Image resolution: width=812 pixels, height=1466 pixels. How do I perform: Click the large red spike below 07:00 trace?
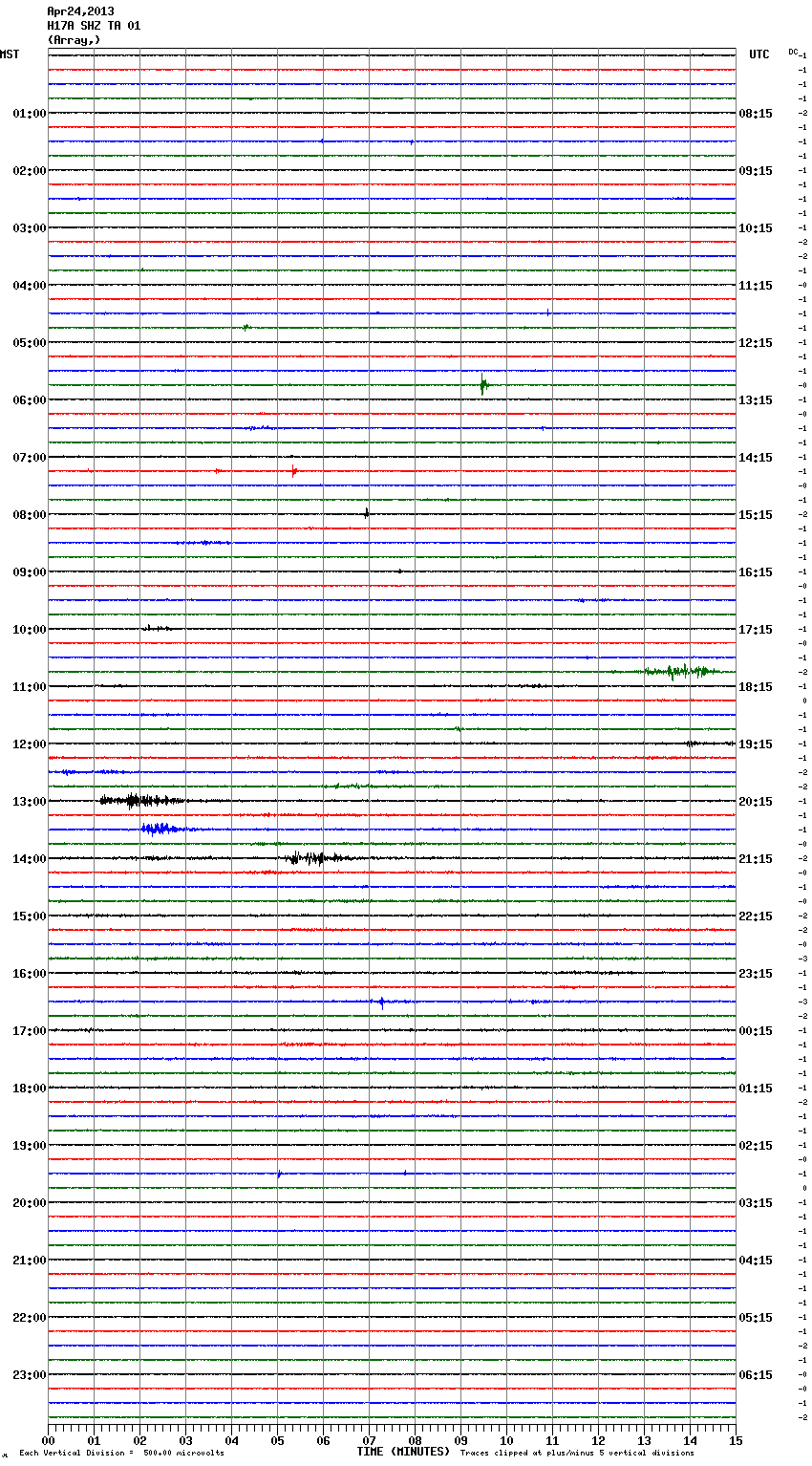[294, 471]
